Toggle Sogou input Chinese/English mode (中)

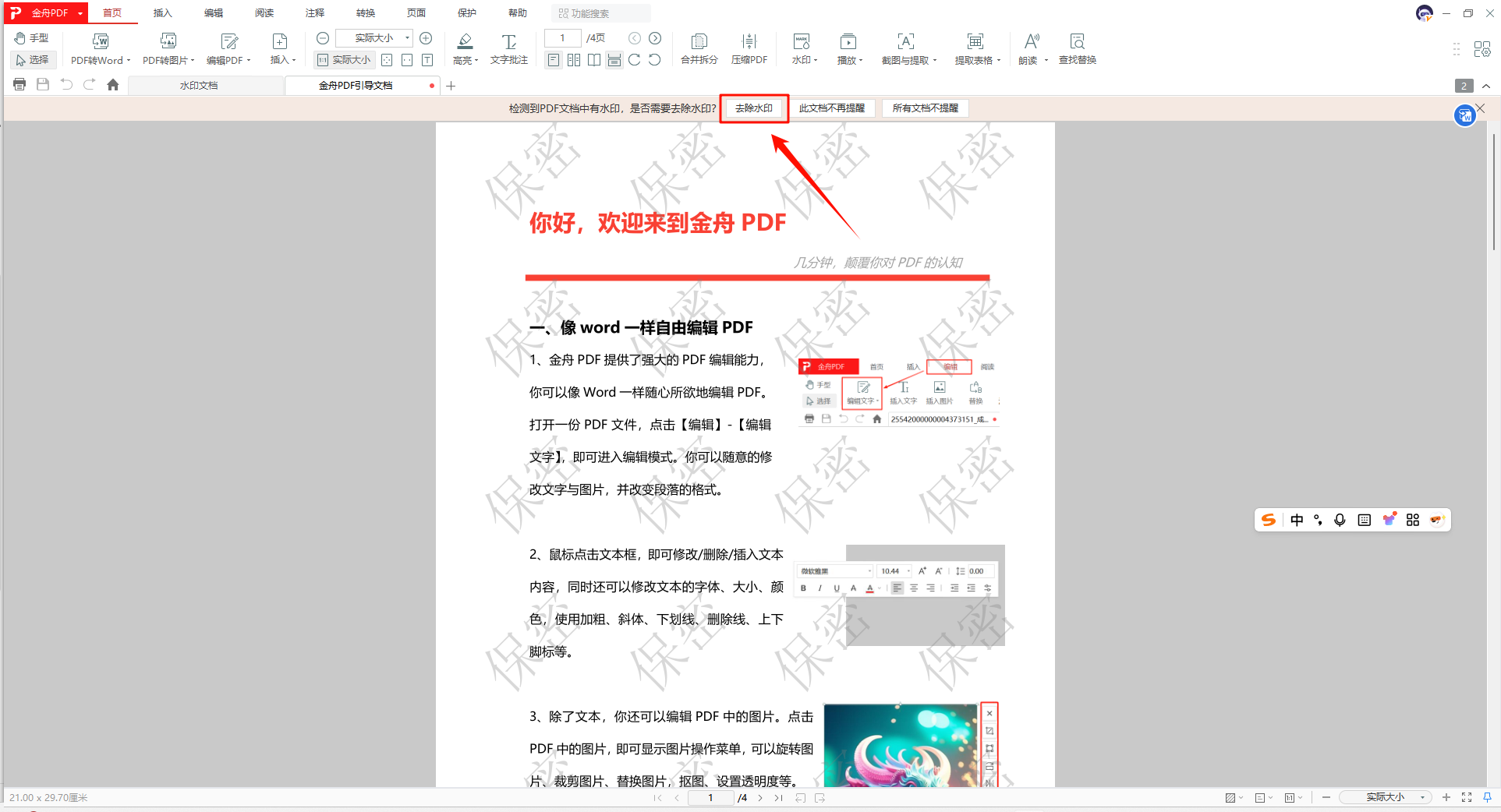tap(1297, 520)
